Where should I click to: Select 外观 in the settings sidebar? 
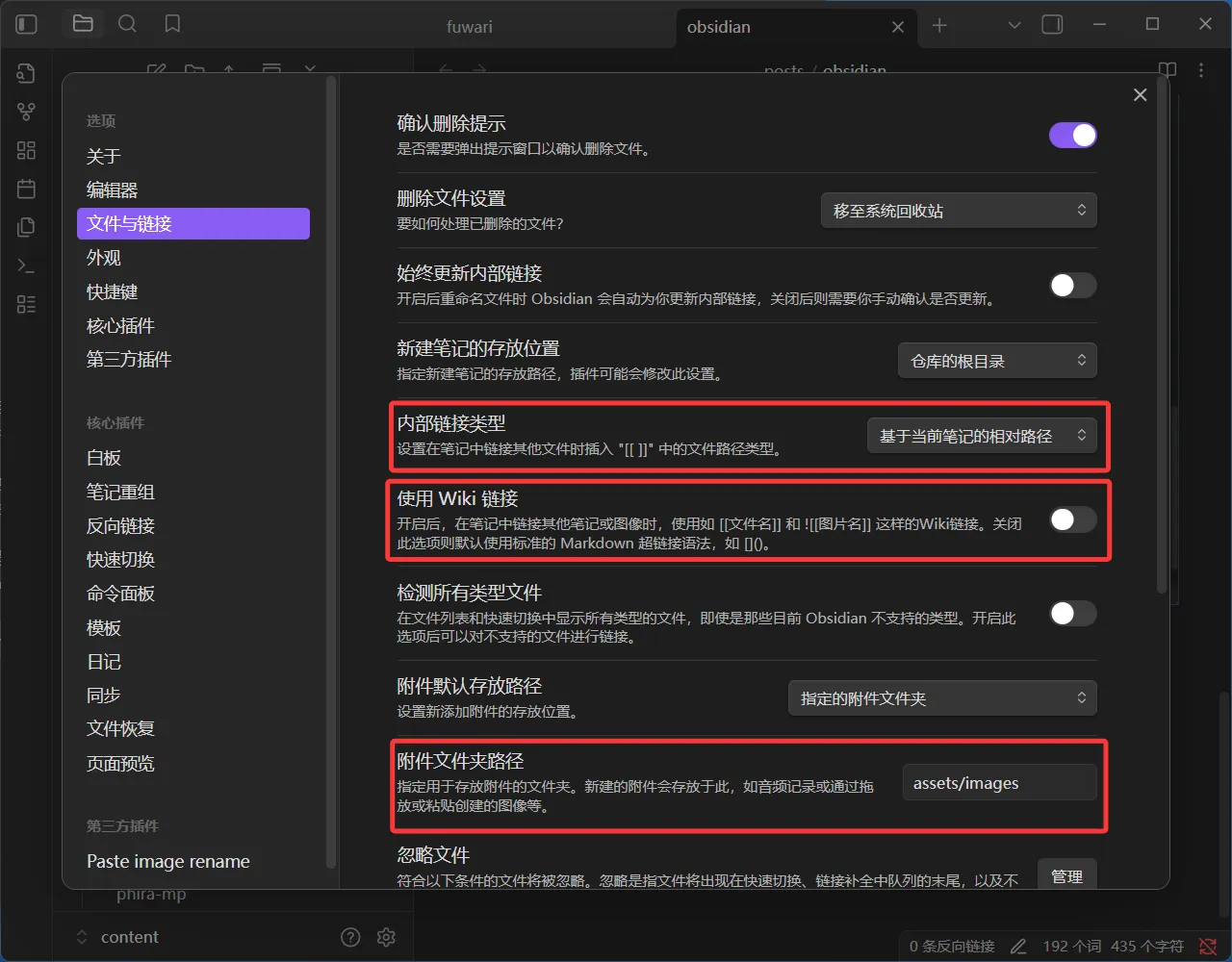coord(104,258)
